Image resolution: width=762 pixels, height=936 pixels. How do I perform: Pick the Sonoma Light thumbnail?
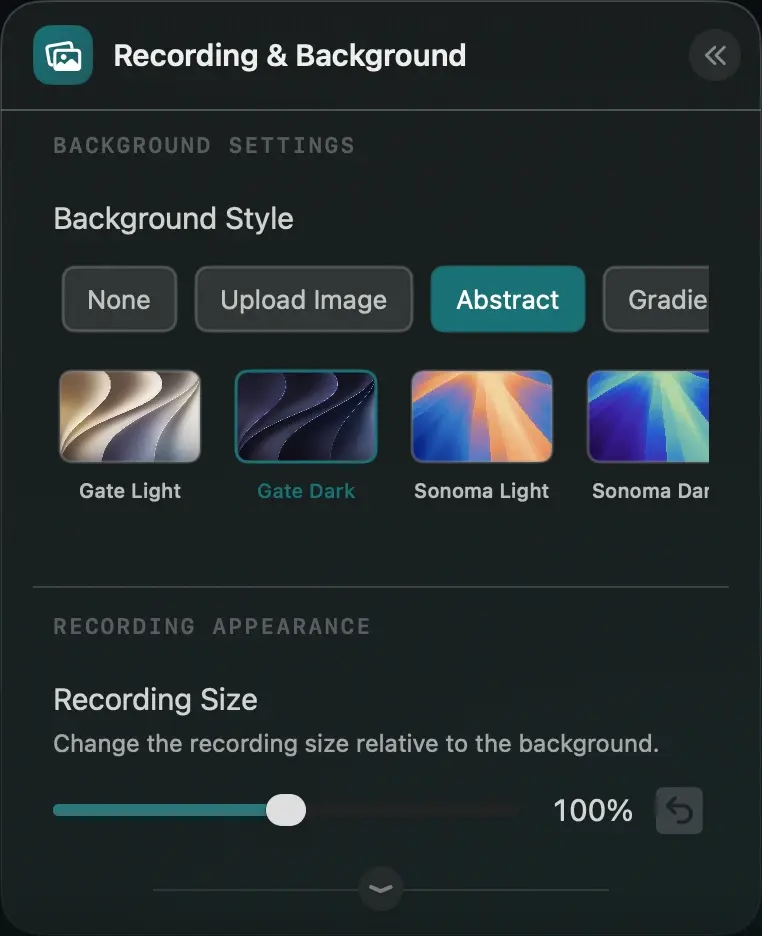click(482, 416)
